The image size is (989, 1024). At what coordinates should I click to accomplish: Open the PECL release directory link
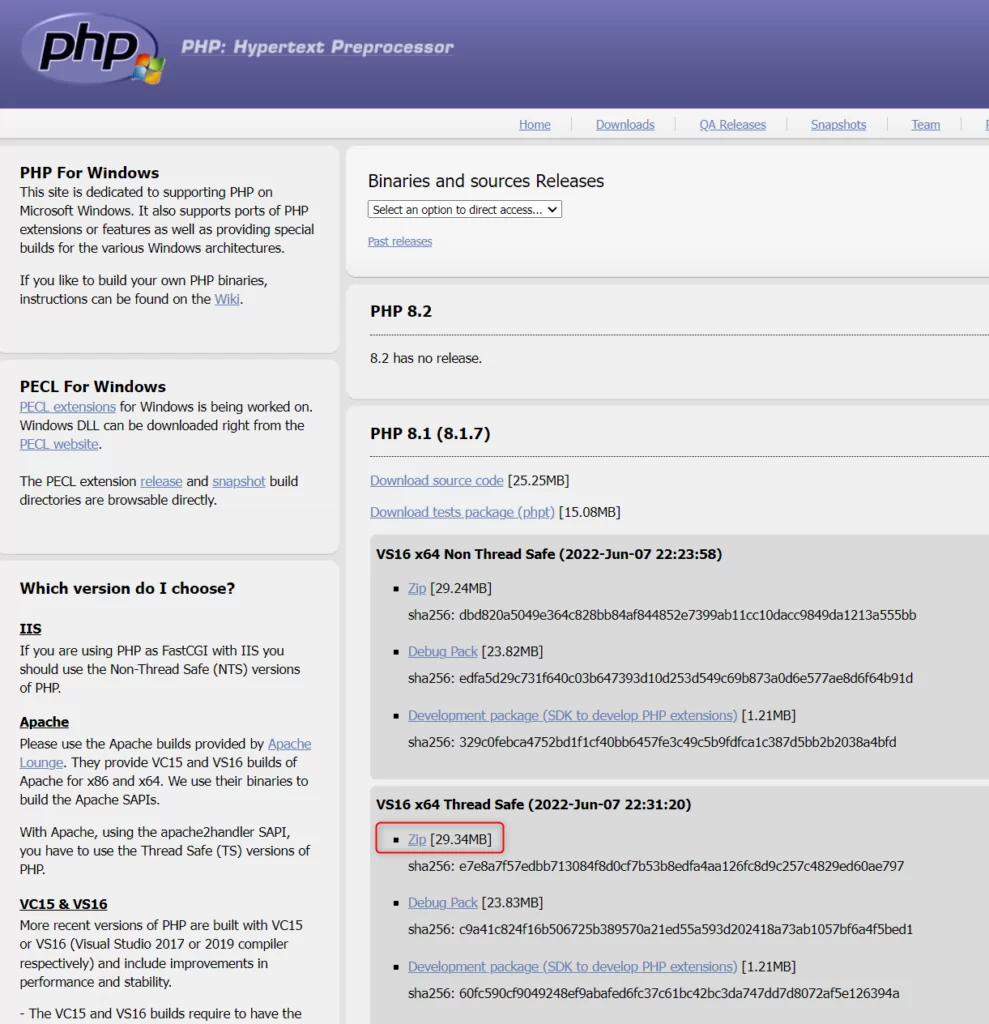[x=161, y=481]
